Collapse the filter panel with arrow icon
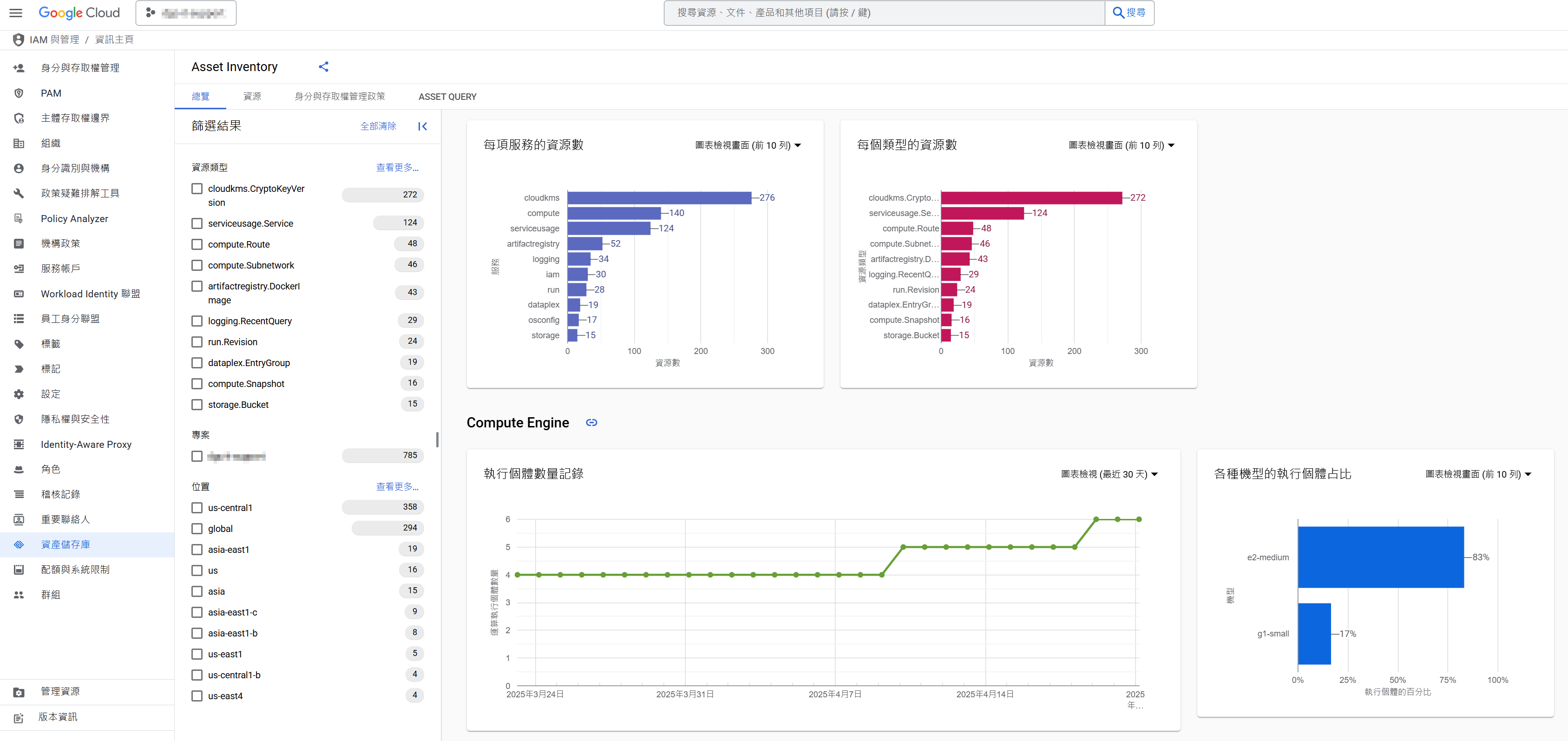This screenshot has width=1568, height=741. tap(422, 126)
